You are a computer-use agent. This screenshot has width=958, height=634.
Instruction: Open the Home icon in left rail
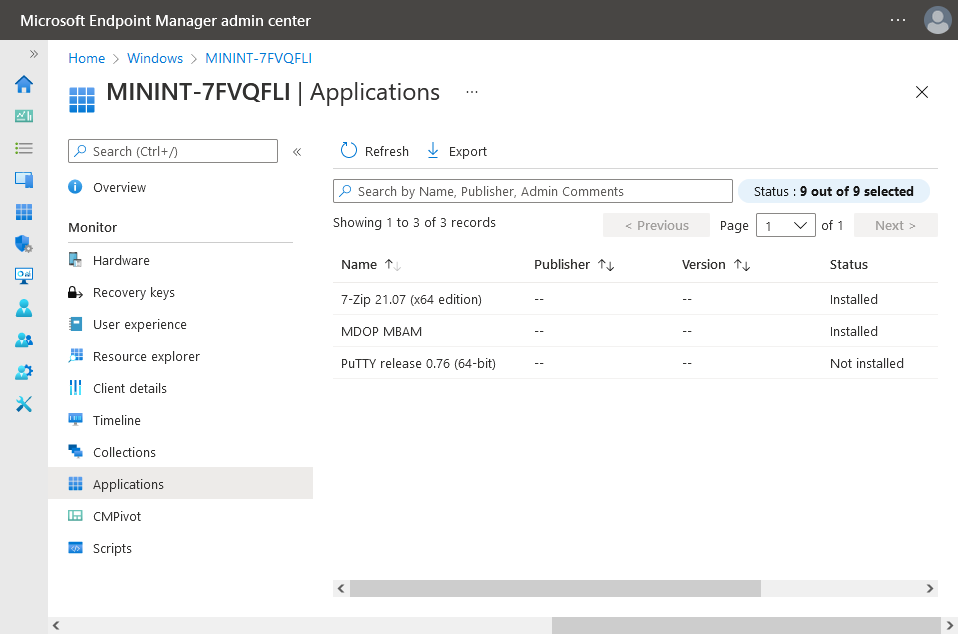pyautogui.click(x=24, y=84)
